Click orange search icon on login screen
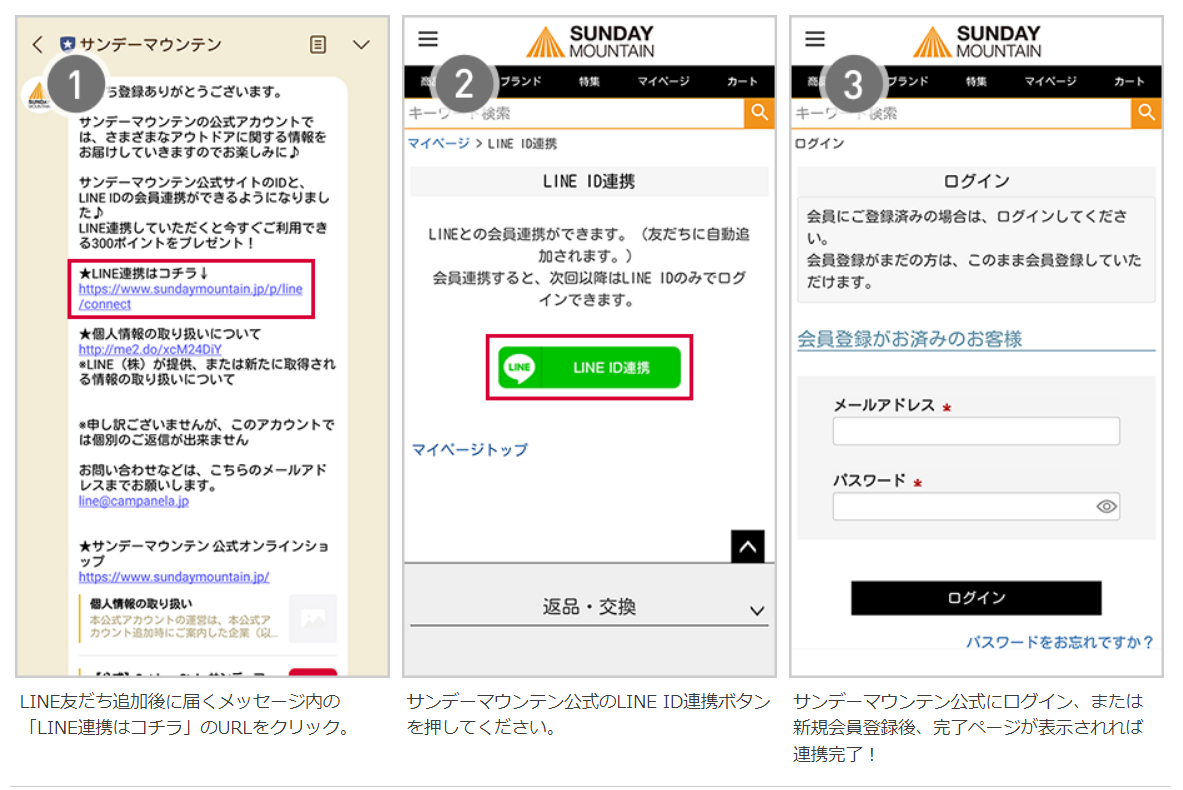The image size is (1183, 790). coord(1146,113)
